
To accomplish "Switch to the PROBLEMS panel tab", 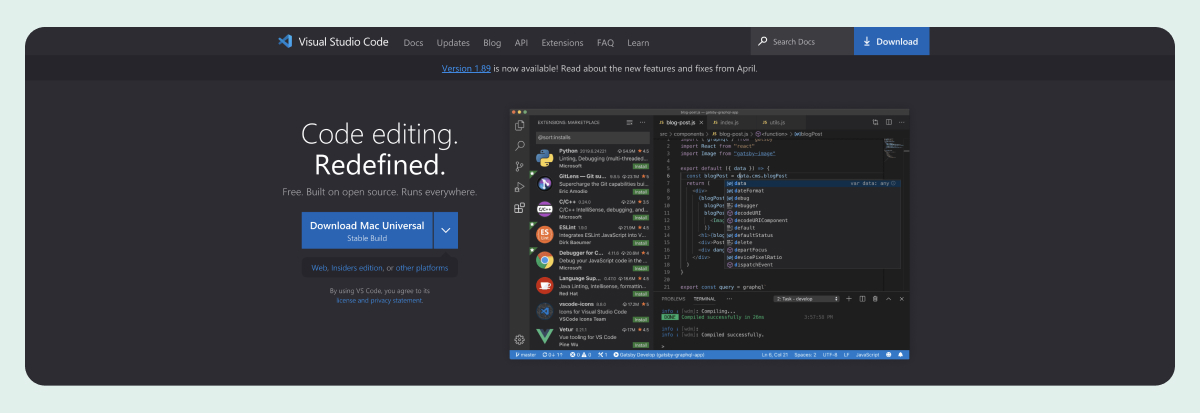I will (x=673, y=299).
